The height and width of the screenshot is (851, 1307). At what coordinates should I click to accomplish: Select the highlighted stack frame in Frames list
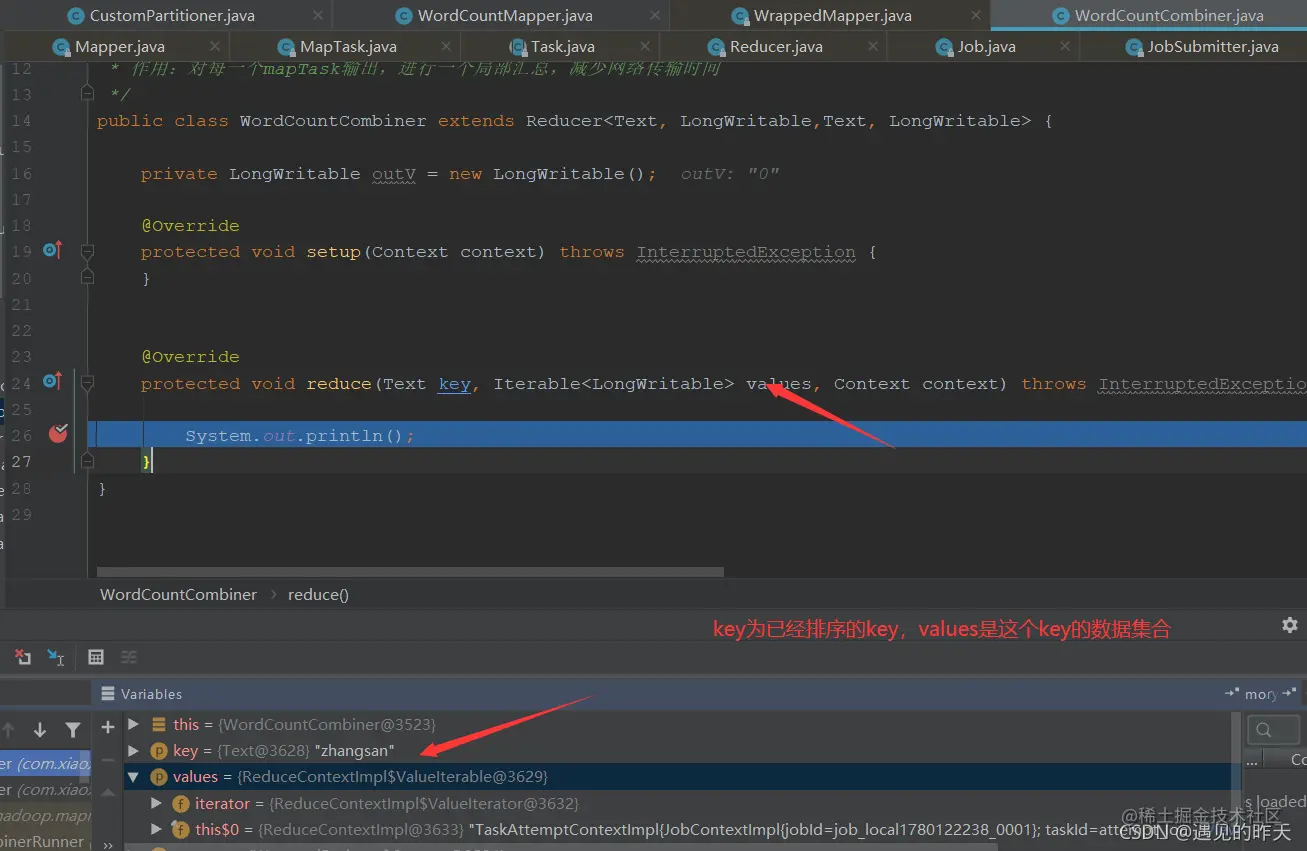pos(45,763)
